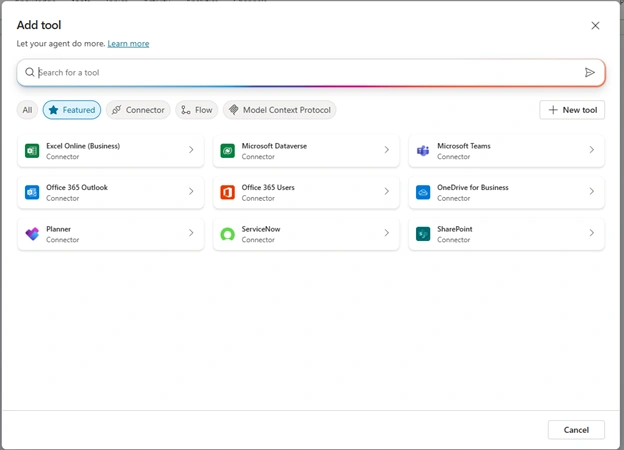Click the ServiceNow title text

(261, 229)
